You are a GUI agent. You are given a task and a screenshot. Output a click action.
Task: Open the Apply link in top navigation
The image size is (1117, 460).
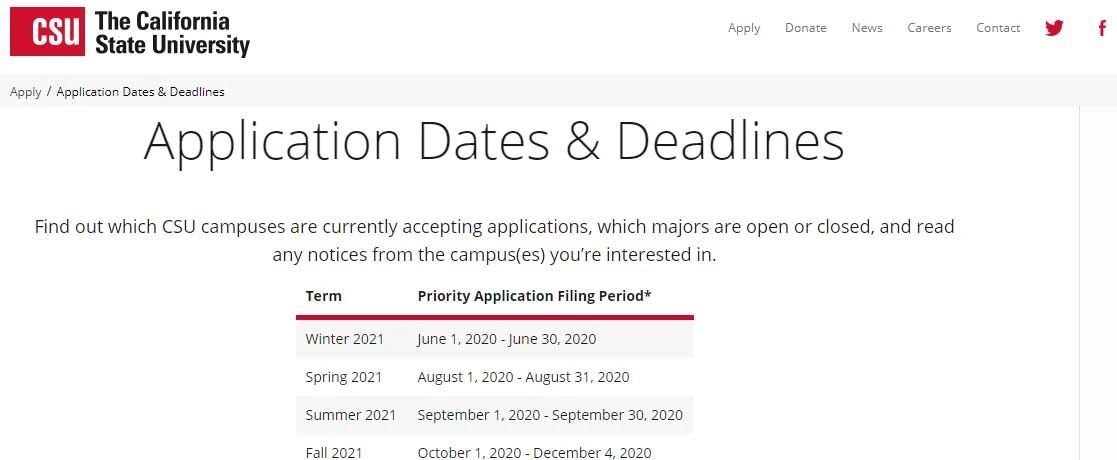pyautogui.click(x=744, y=28)
